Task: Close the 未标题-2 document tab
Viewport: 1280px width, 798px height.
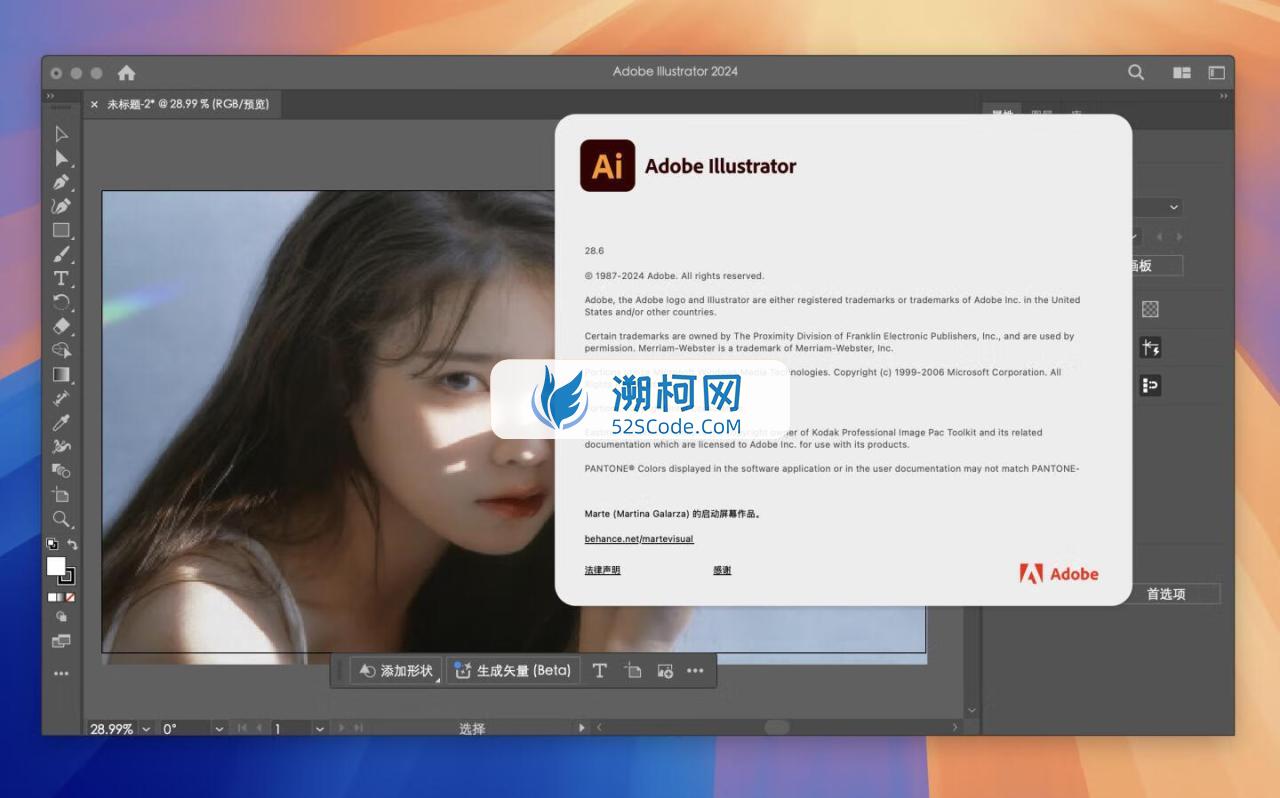Action: 94,104
